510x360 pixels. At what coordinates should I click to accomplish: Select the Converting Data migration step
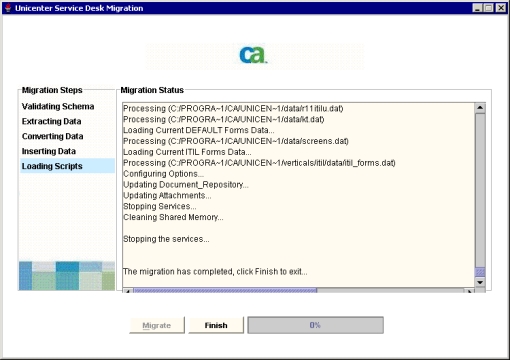click(x=52, y=136)
